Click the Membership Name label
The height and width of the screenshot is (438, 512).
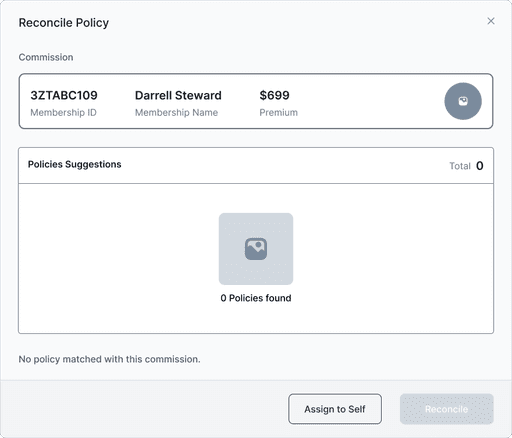(x=176, y=112)
